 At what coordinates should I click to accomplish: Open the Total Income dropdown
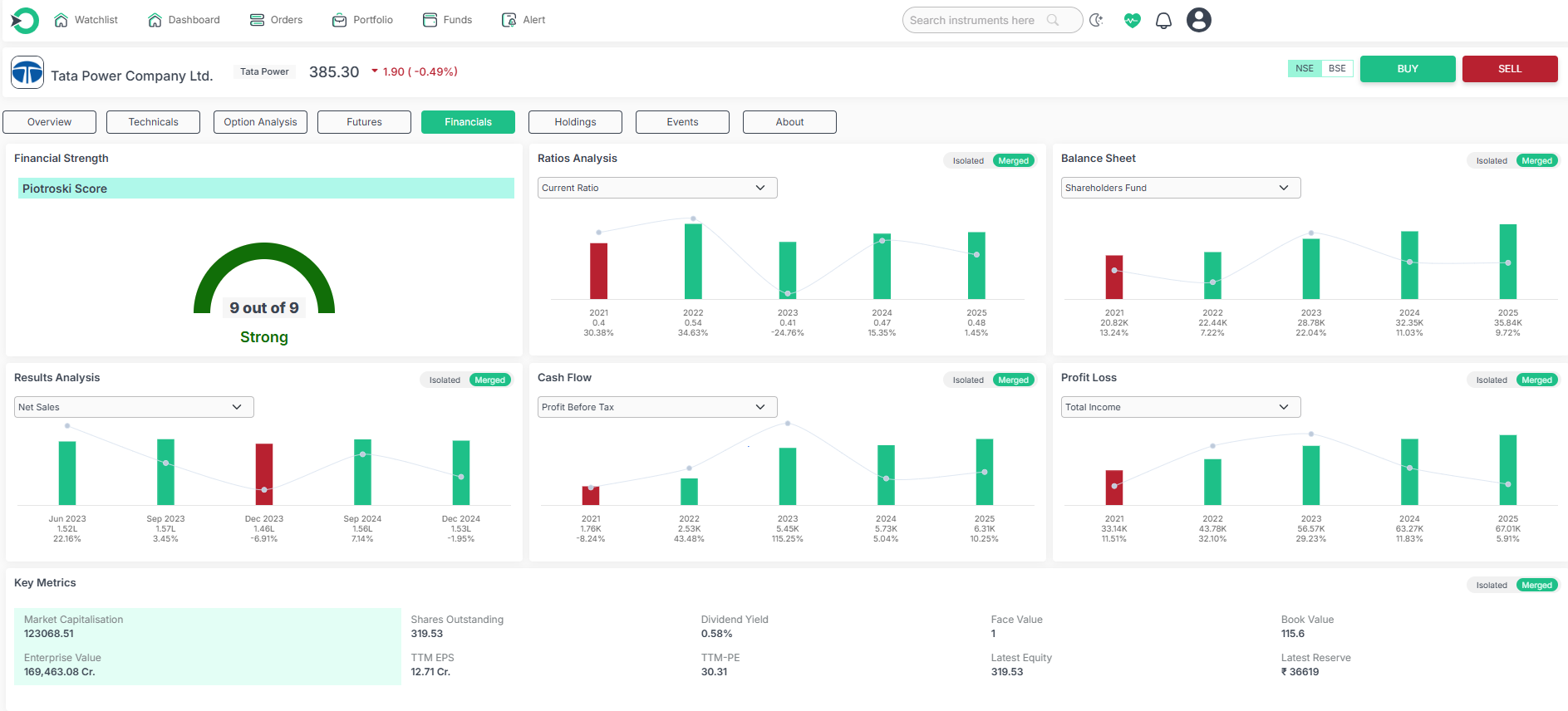(x=1181, y=407)
